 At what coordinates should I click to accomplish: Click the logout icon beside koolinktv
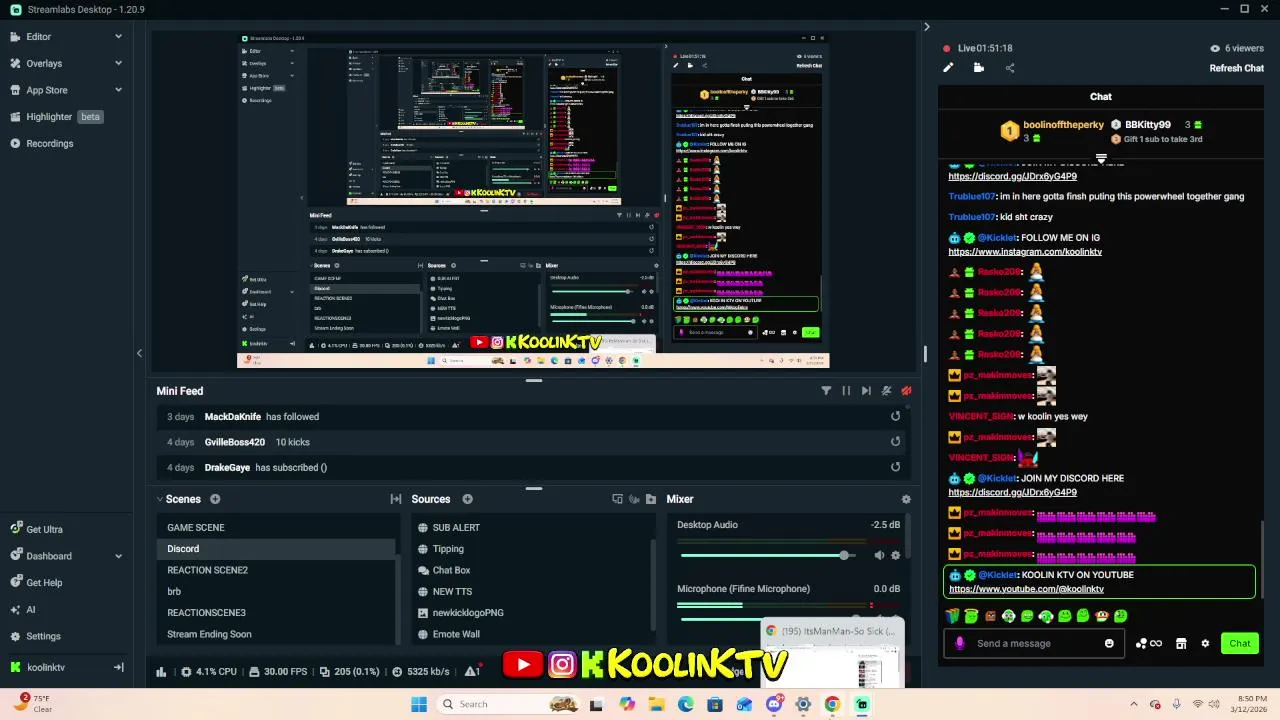118,667
